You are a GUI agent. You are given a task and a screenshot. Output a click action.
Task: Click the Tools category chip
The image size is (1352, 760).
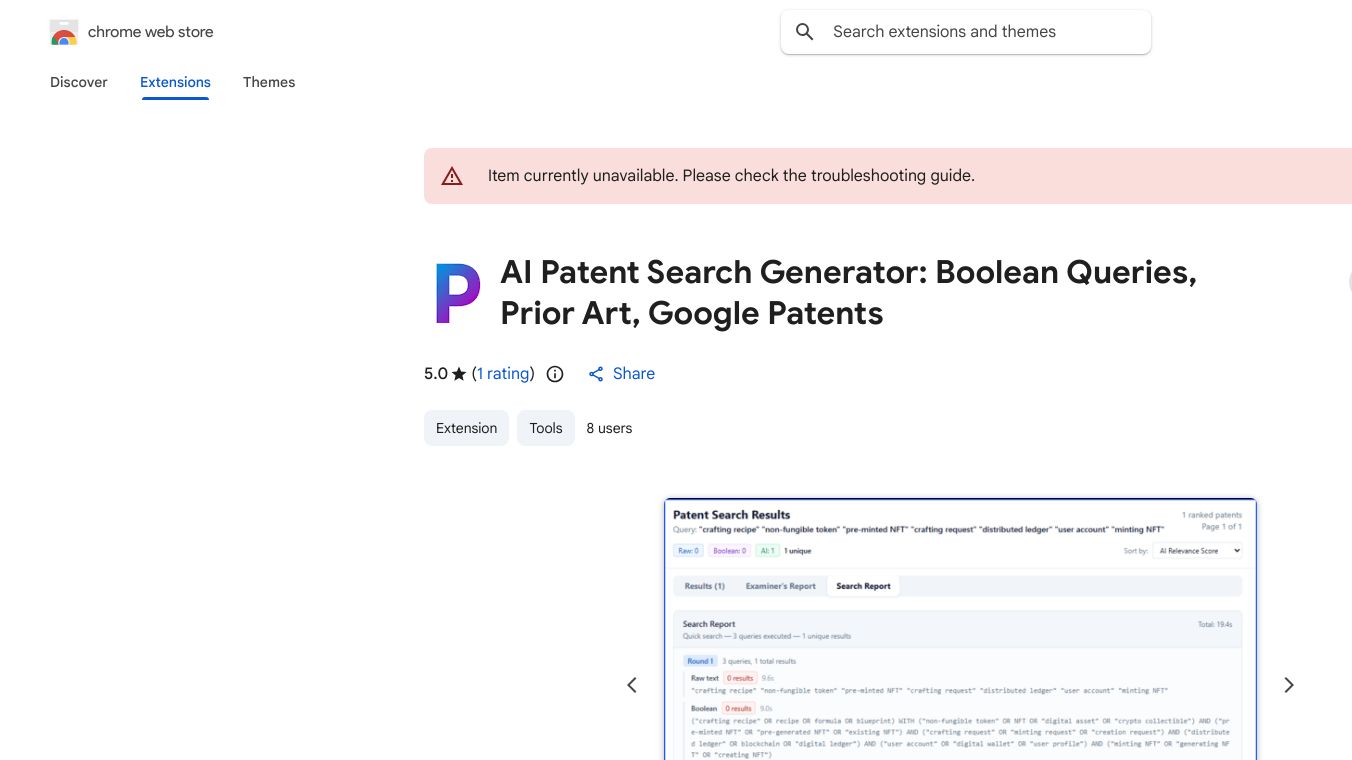(546, 428)
